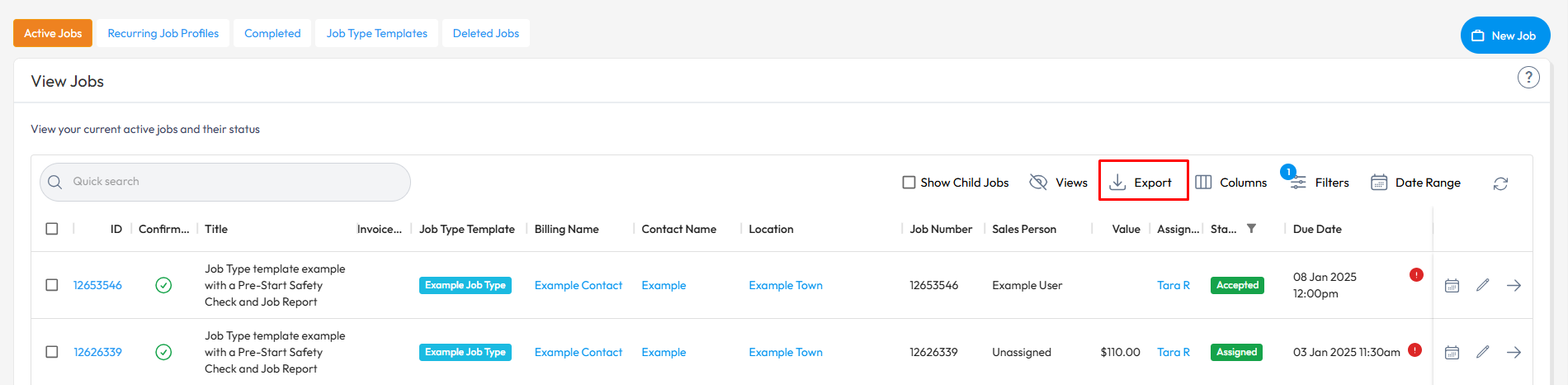Click edit pencil icon for job 12653546

point(1483,285)
